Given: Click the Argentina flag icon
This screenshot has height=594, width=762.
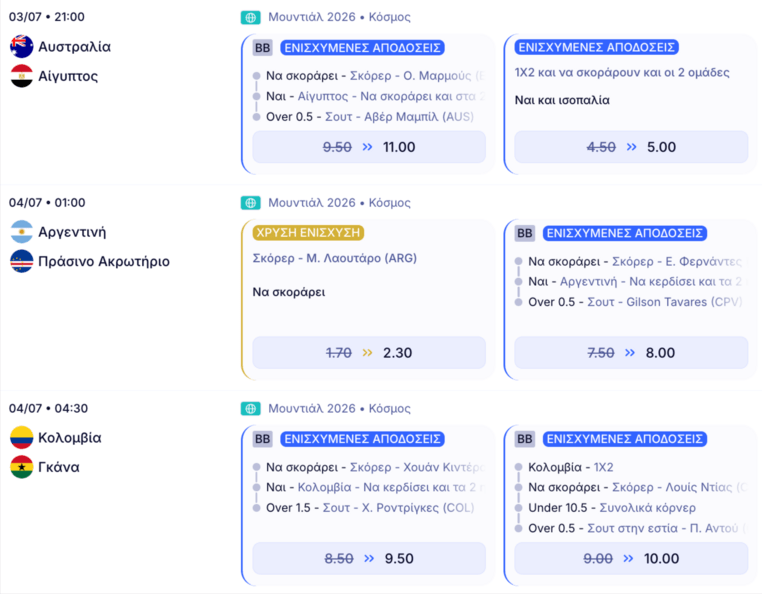Looking at the screenshot, I should [x=21, y=232].
